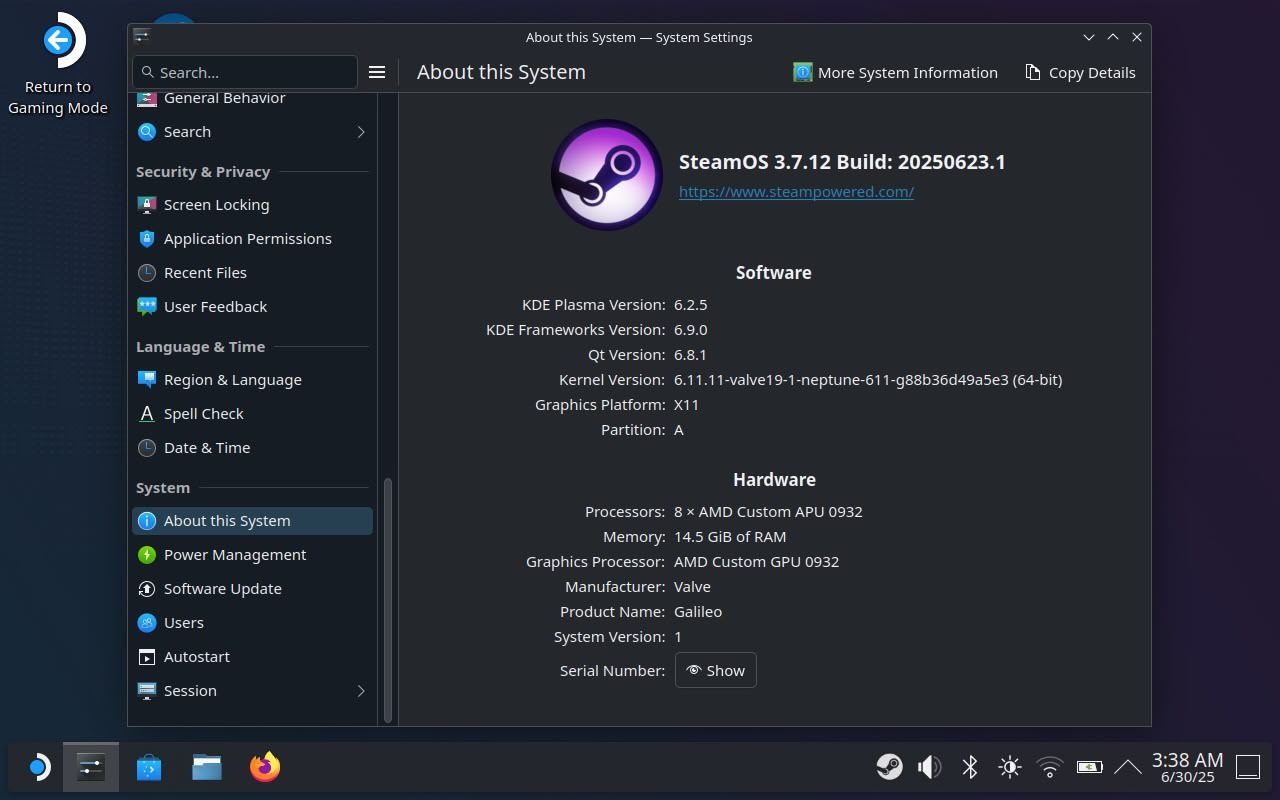Viewport: 1280px width, 800px height.
Task: Open Software Update settings
Action: (252, 588)
